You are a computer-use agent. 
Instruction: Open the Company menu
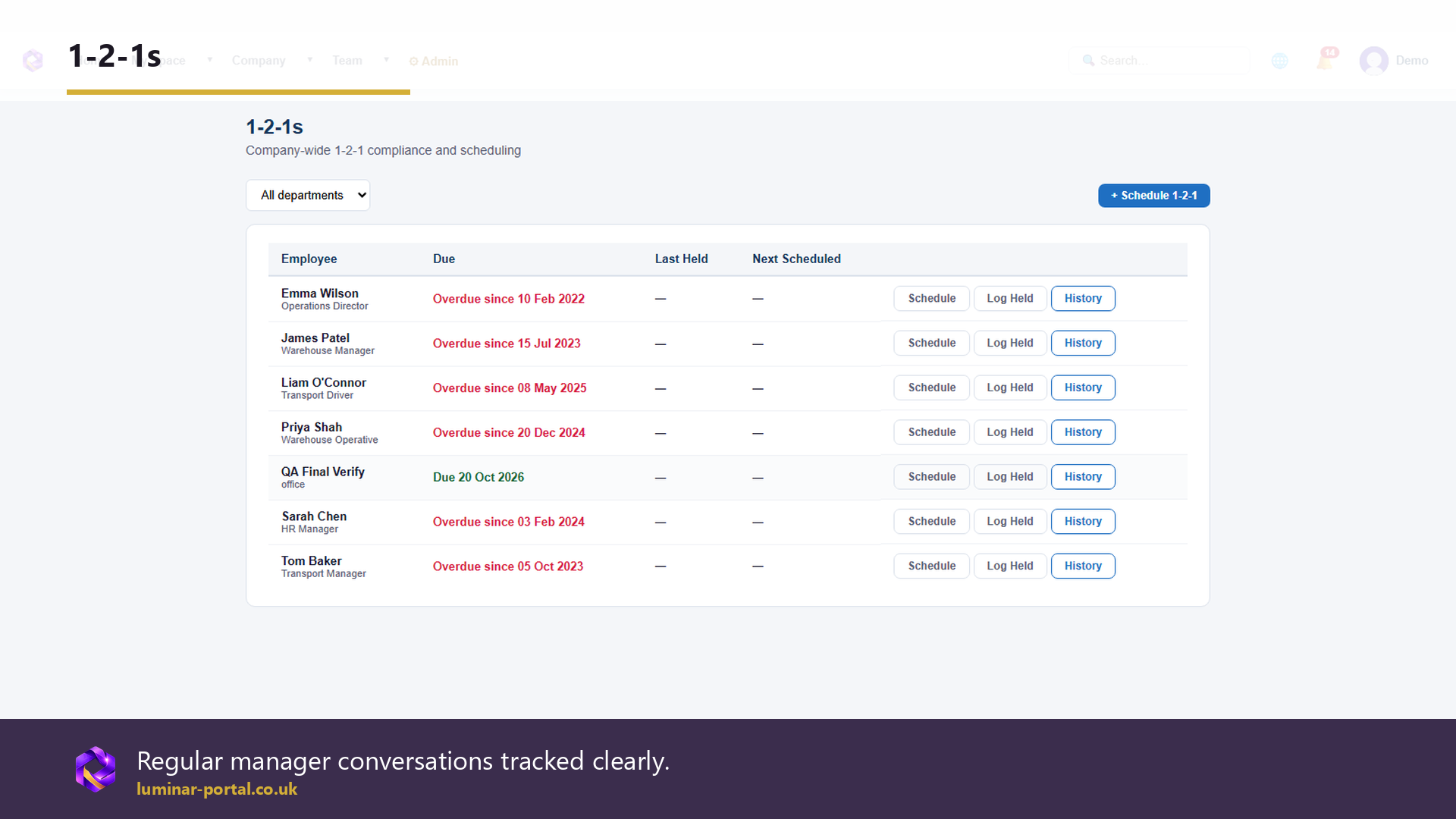click(x=259, y=61)
